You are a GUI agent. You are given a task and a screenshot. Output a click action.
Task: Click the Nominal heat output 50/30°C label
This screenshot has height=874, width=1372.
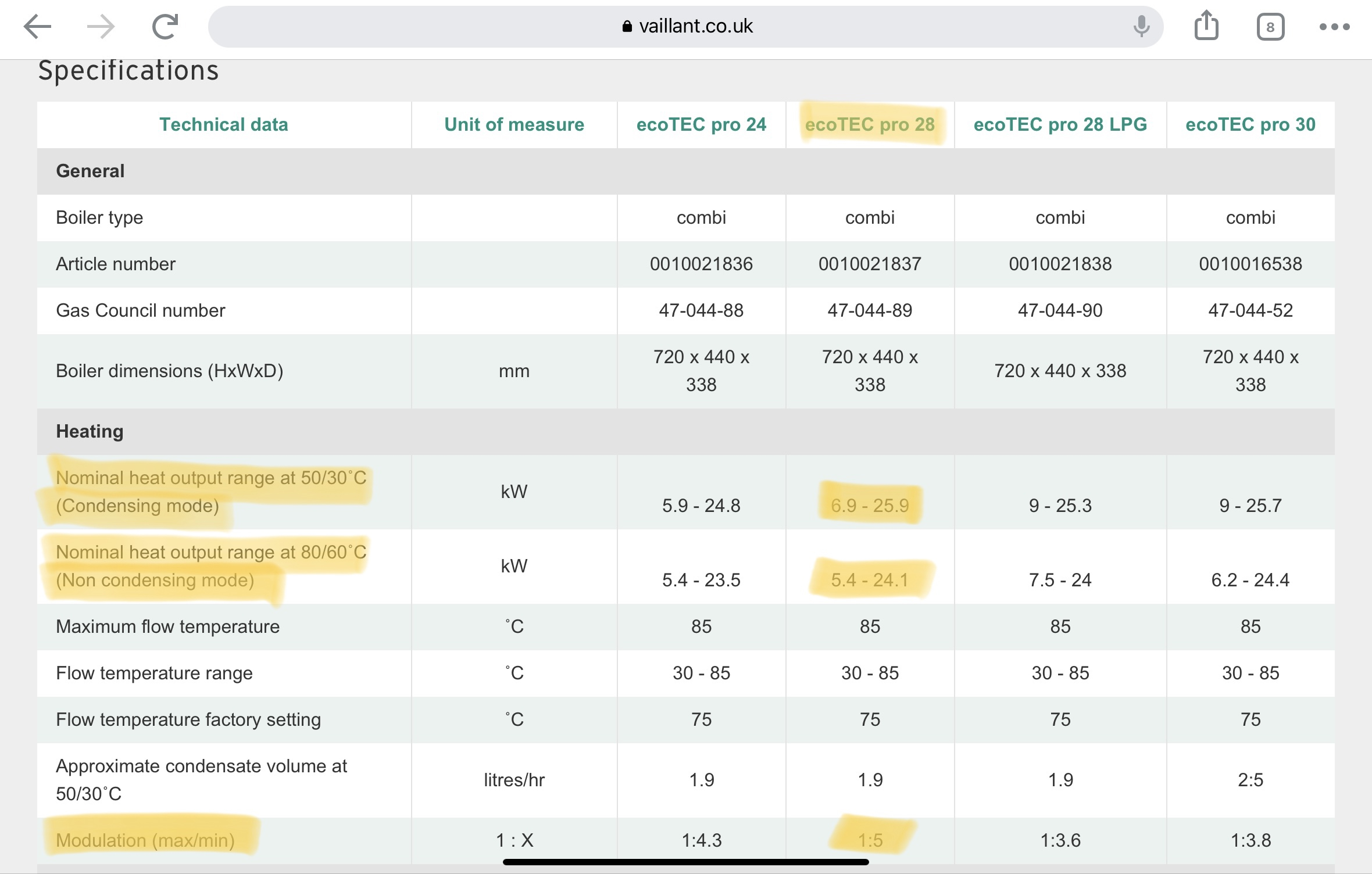pos(211,492)
